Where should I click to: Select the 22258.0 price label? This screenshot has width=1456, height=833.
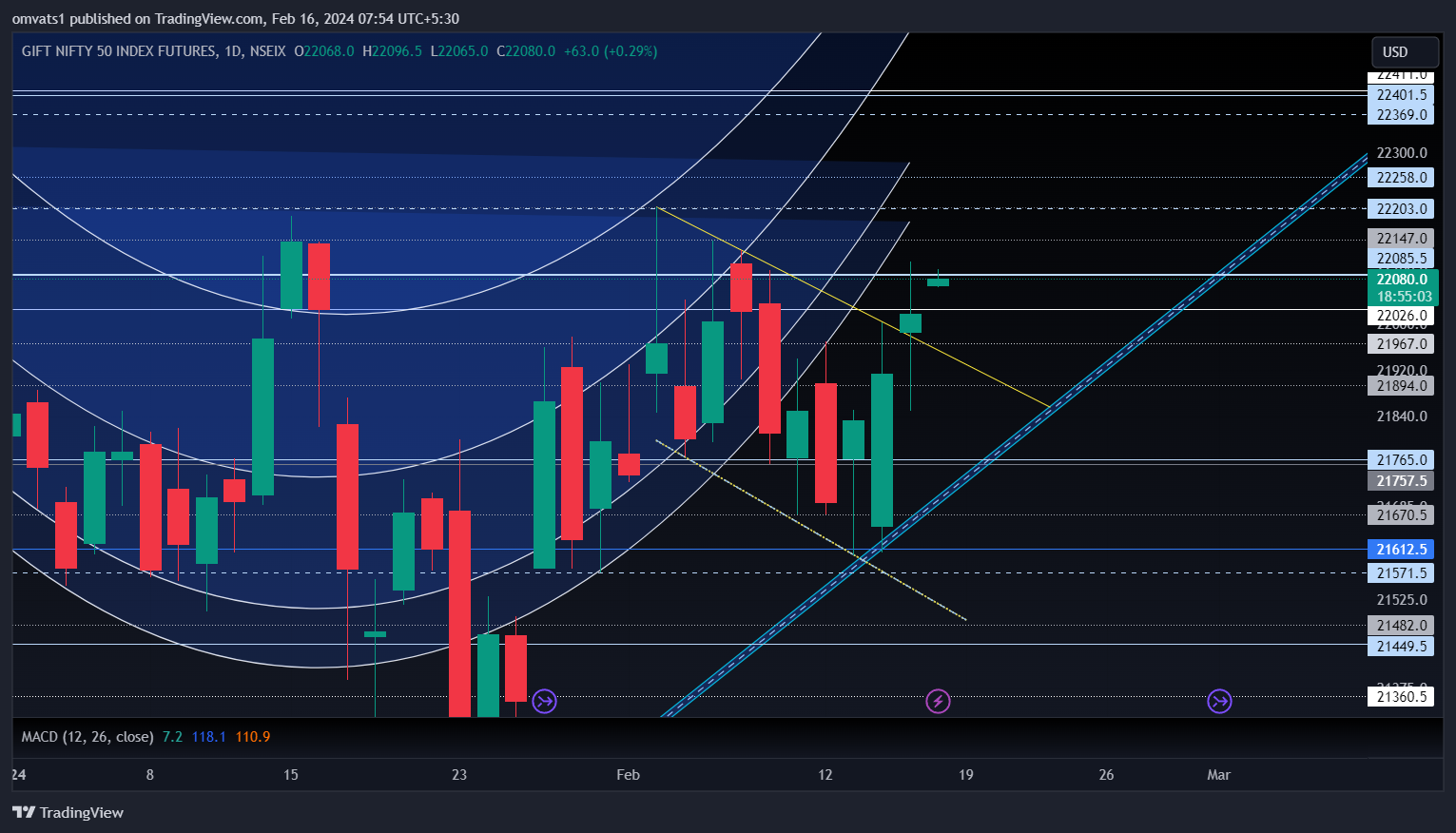tap(1402, 178)
